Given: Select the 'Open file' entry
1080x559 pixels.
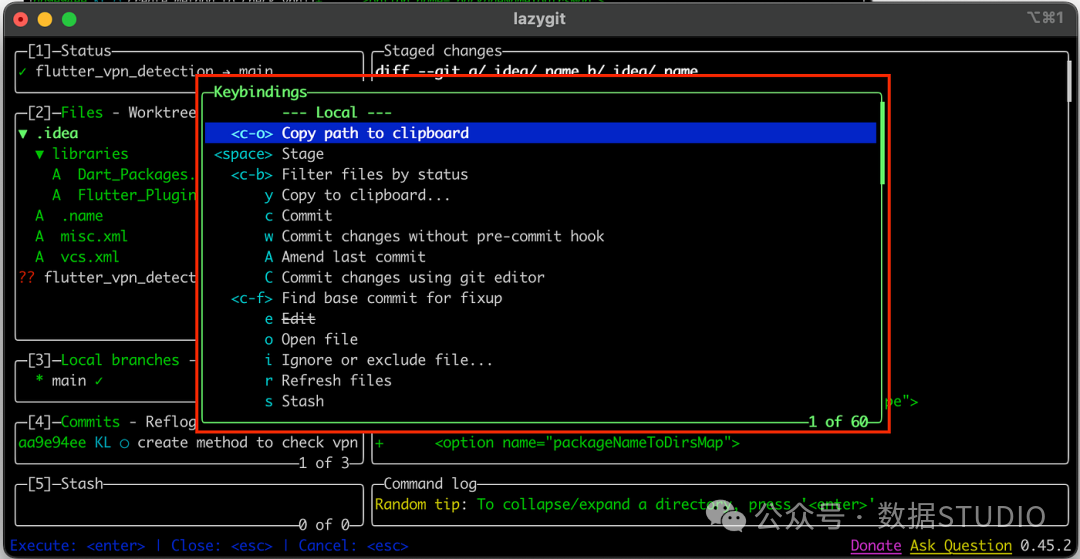Looking at the screenshot, I should point(540,339).
